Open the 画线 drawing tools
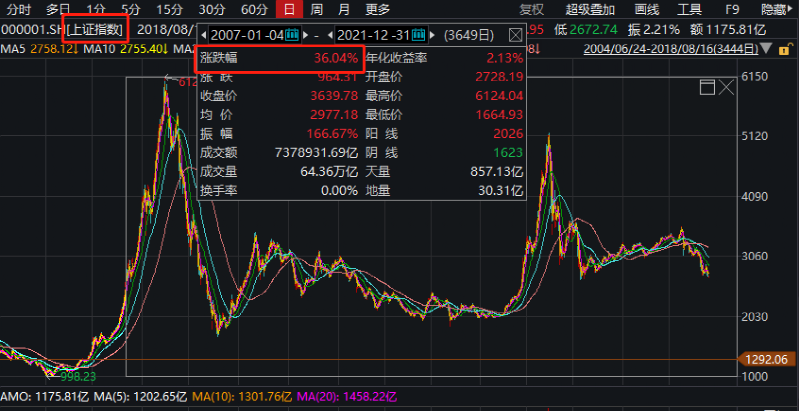Image resolution: width=799 pixels, height=411 pixels. point(647,9)
